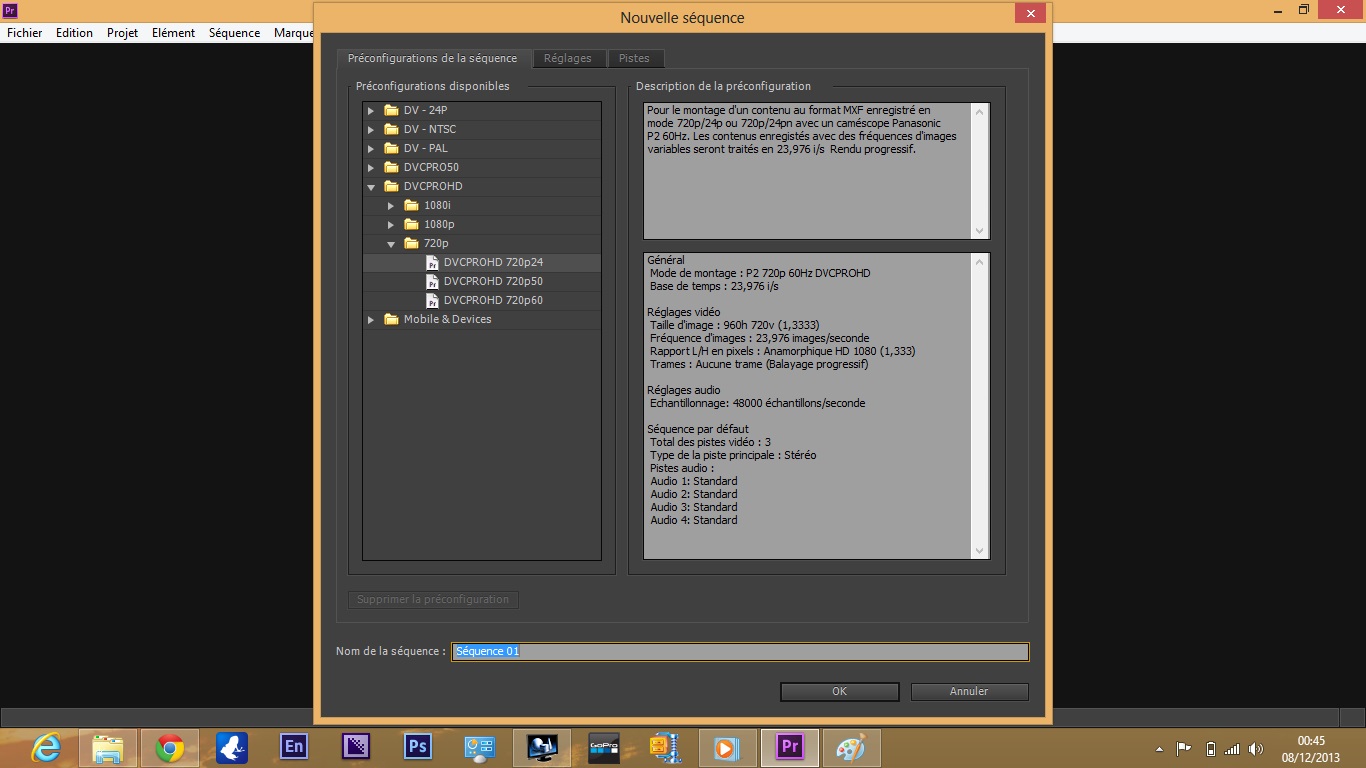1366x768 pixels.
Task: Open Internet Explorer from the taskbar
Action: tap(46, 748)
